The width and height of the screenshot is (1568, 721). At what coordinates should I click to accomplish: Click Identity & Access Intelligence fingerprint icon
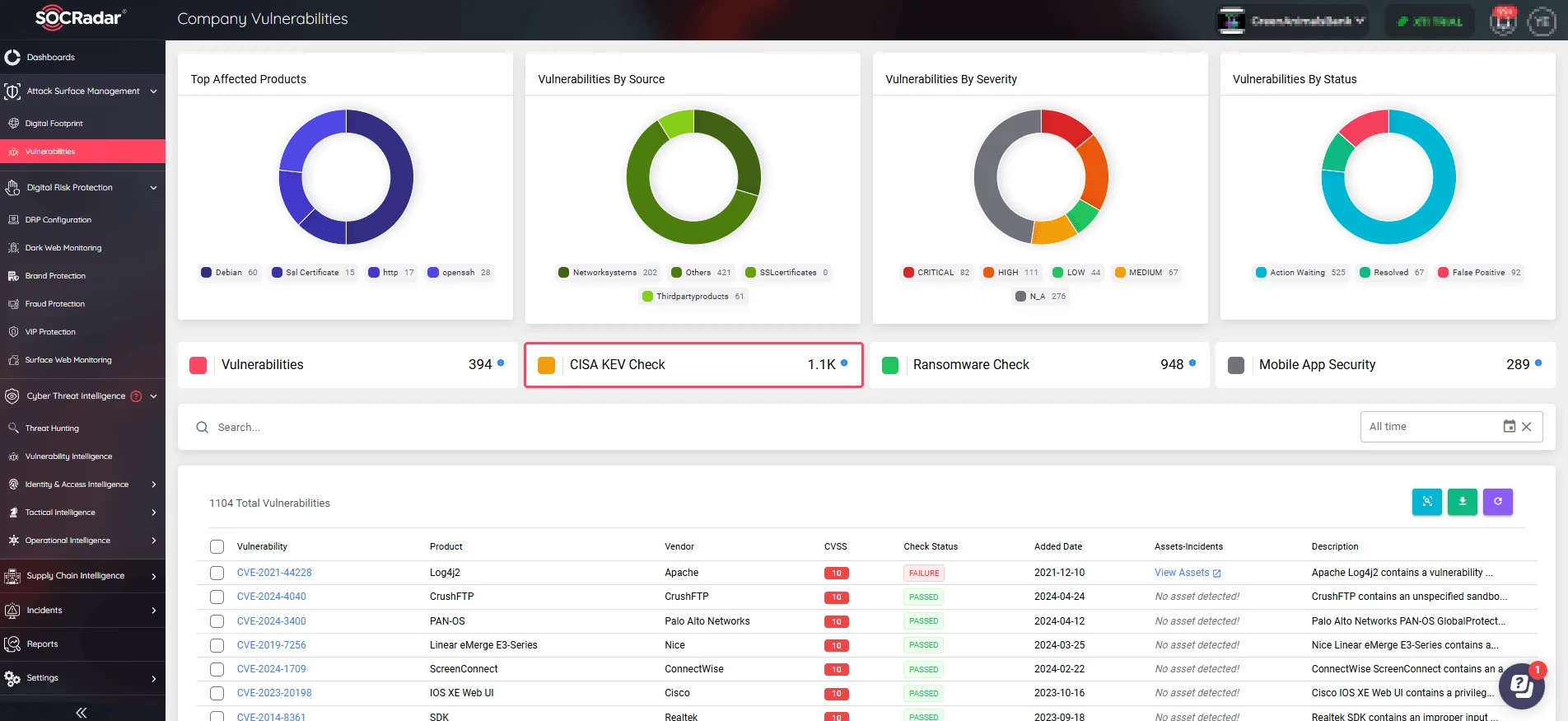[13, 485]
